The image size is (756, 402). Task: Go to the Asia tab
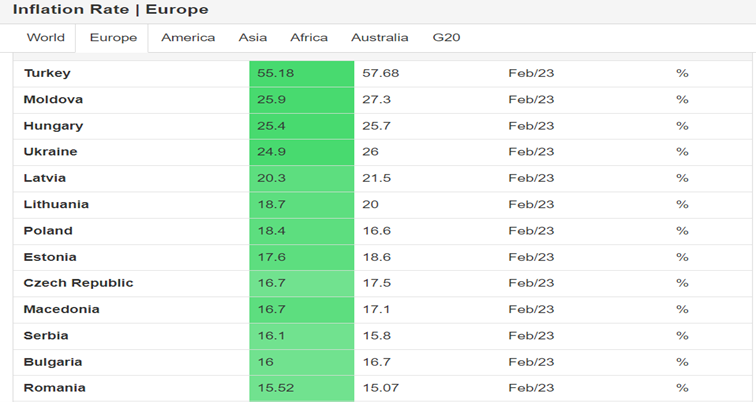253,38
